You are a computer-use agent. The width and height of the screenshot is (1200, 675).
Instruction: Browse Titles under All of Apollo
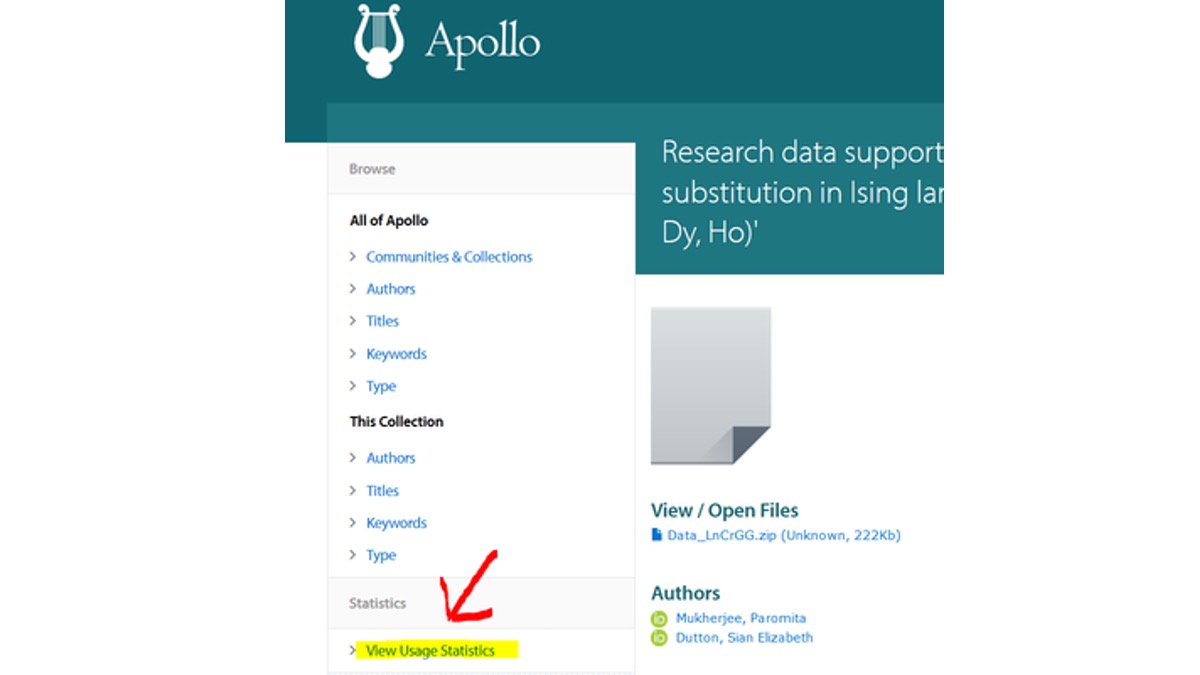(x=382, y=321)
